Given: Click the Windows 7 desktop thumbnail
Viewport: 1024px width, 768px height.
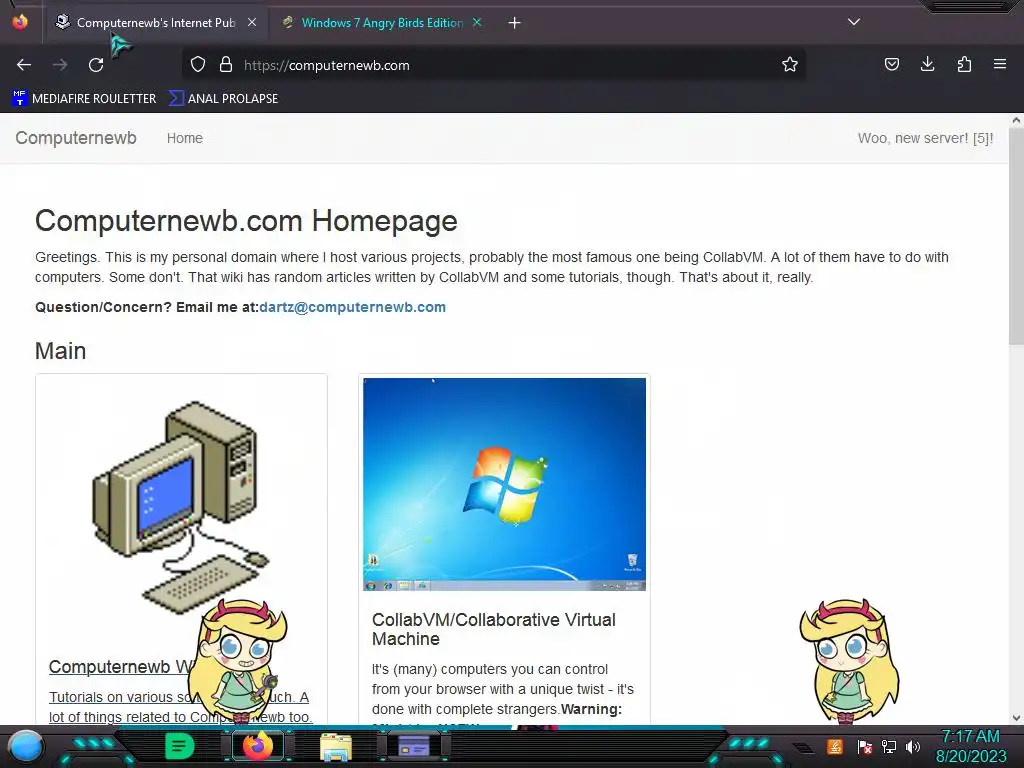Looking at the screenshot, I should pos(504,484).
